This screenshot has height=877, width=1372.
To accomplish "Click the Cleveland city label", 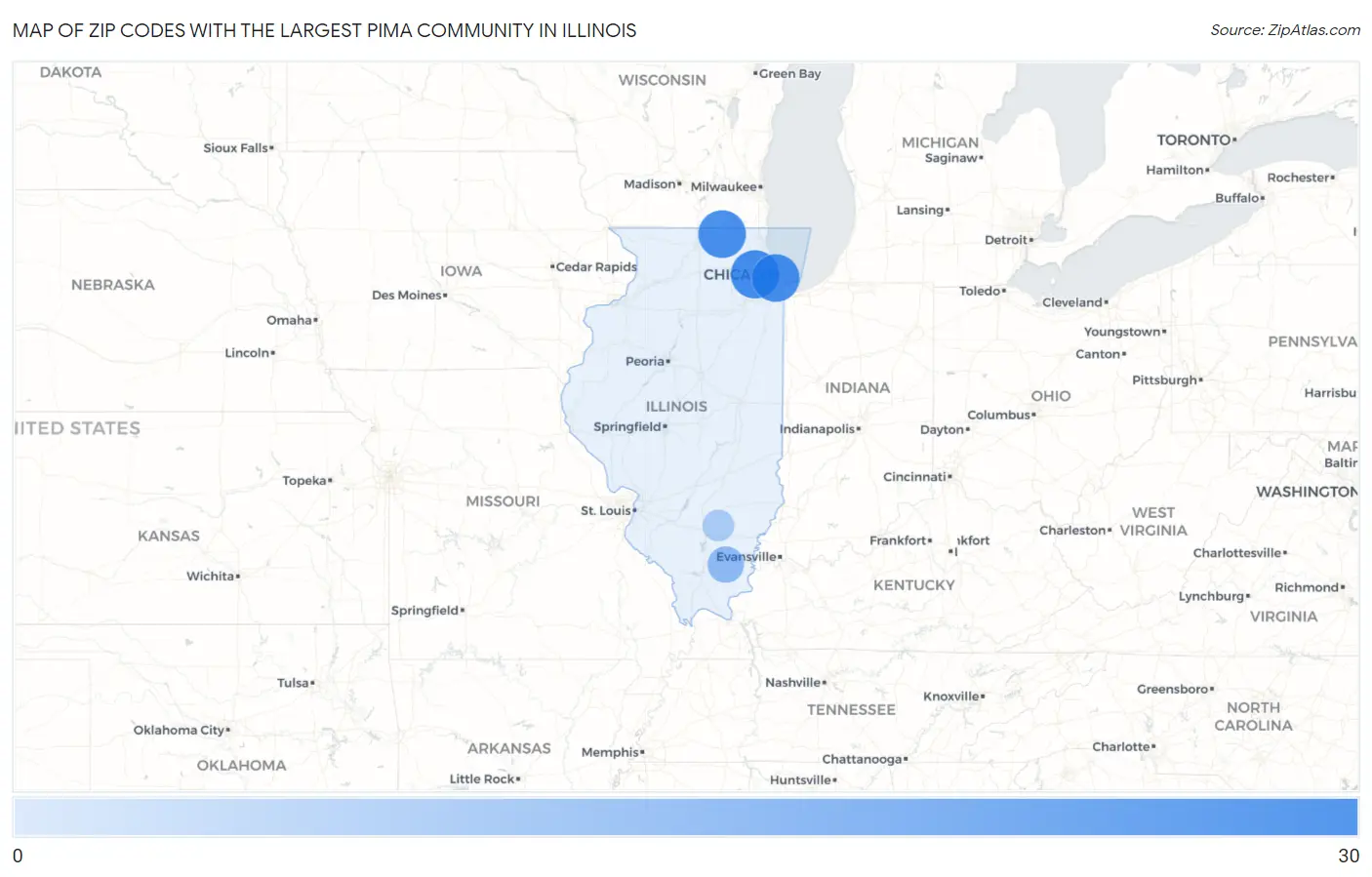I will coord(1073,302).
